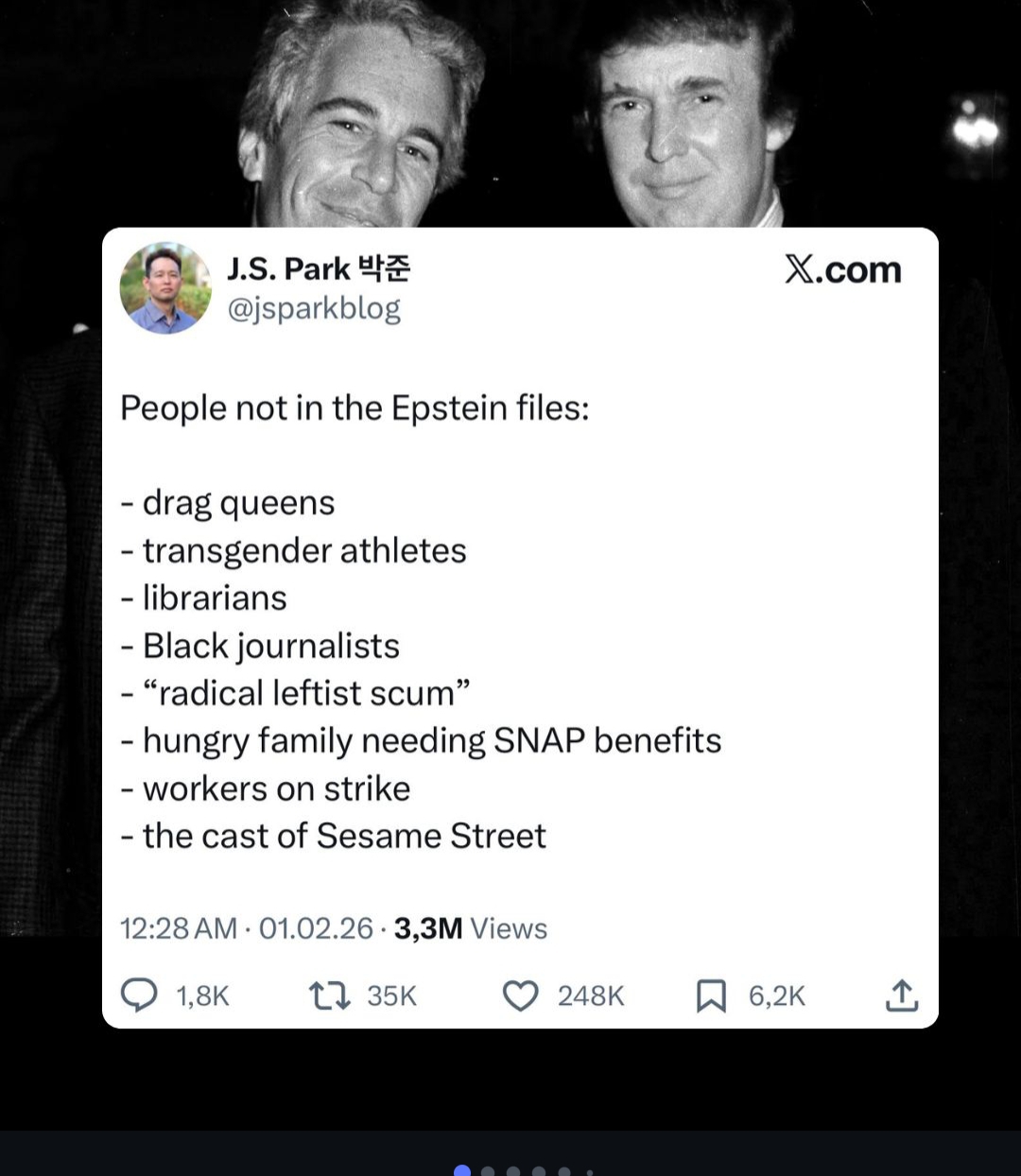Select the third carousel page dot
The image size is (1021, 1176).
coord(513,1172)
